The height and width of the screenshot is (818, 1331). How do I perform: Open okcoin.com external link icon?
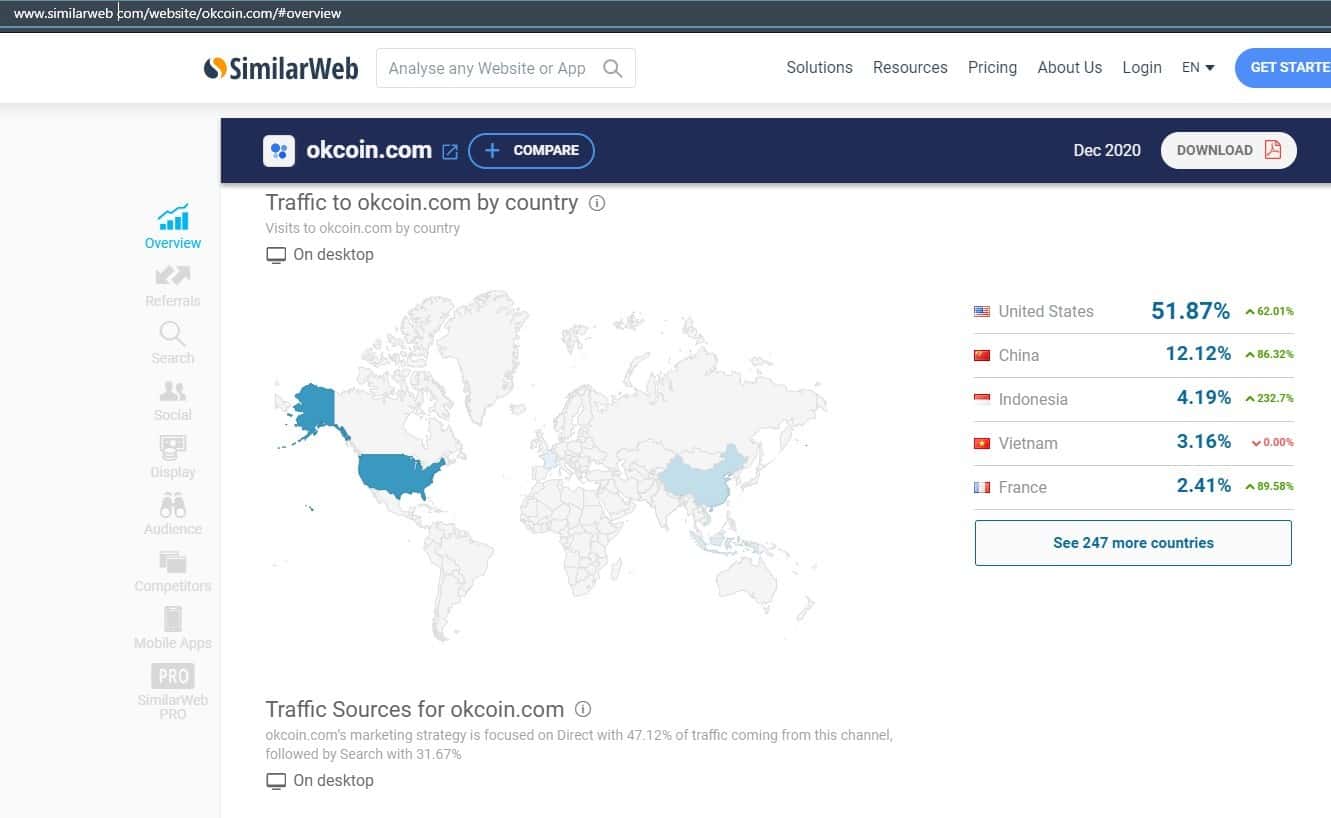450,152
